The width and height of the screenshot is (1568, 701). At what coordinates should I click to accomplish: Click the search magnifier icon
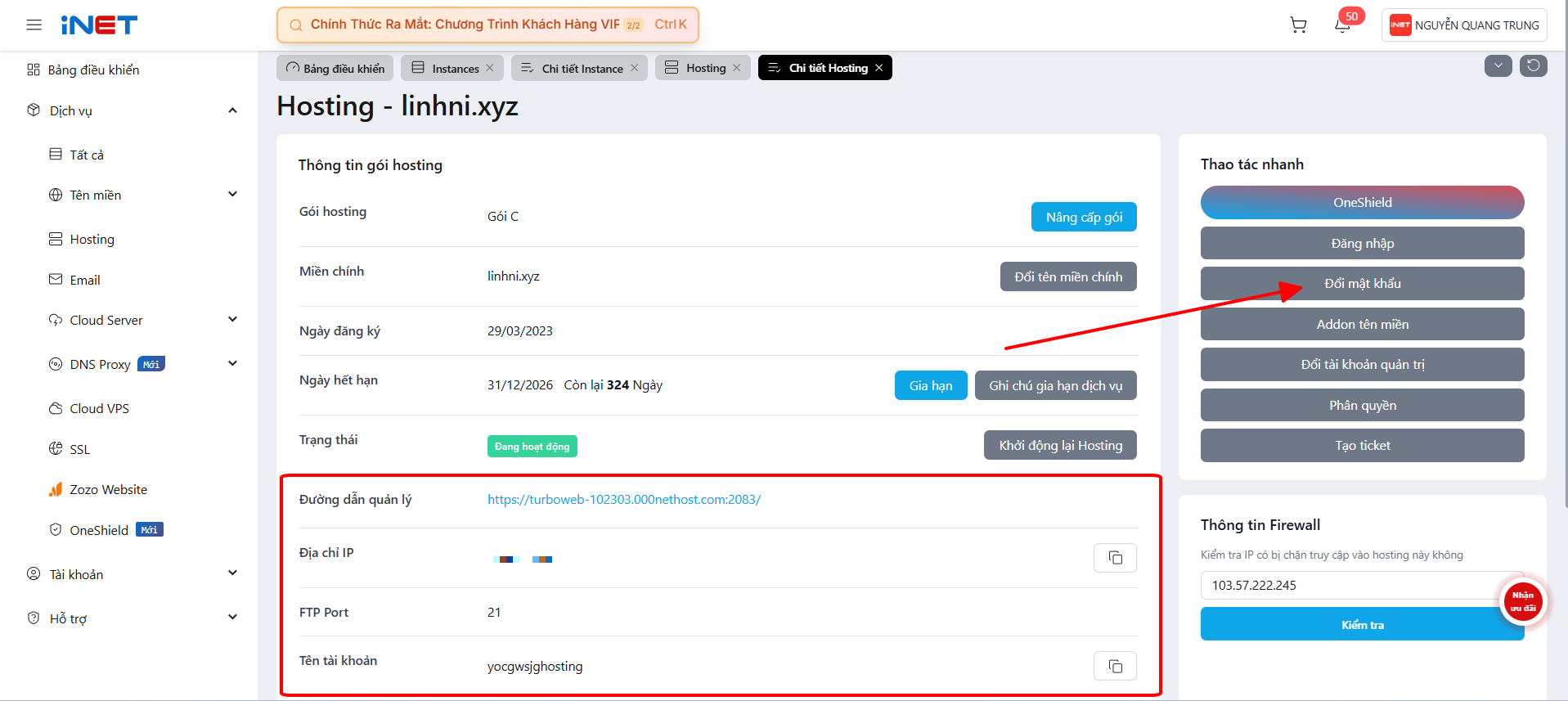pos(296,25)
